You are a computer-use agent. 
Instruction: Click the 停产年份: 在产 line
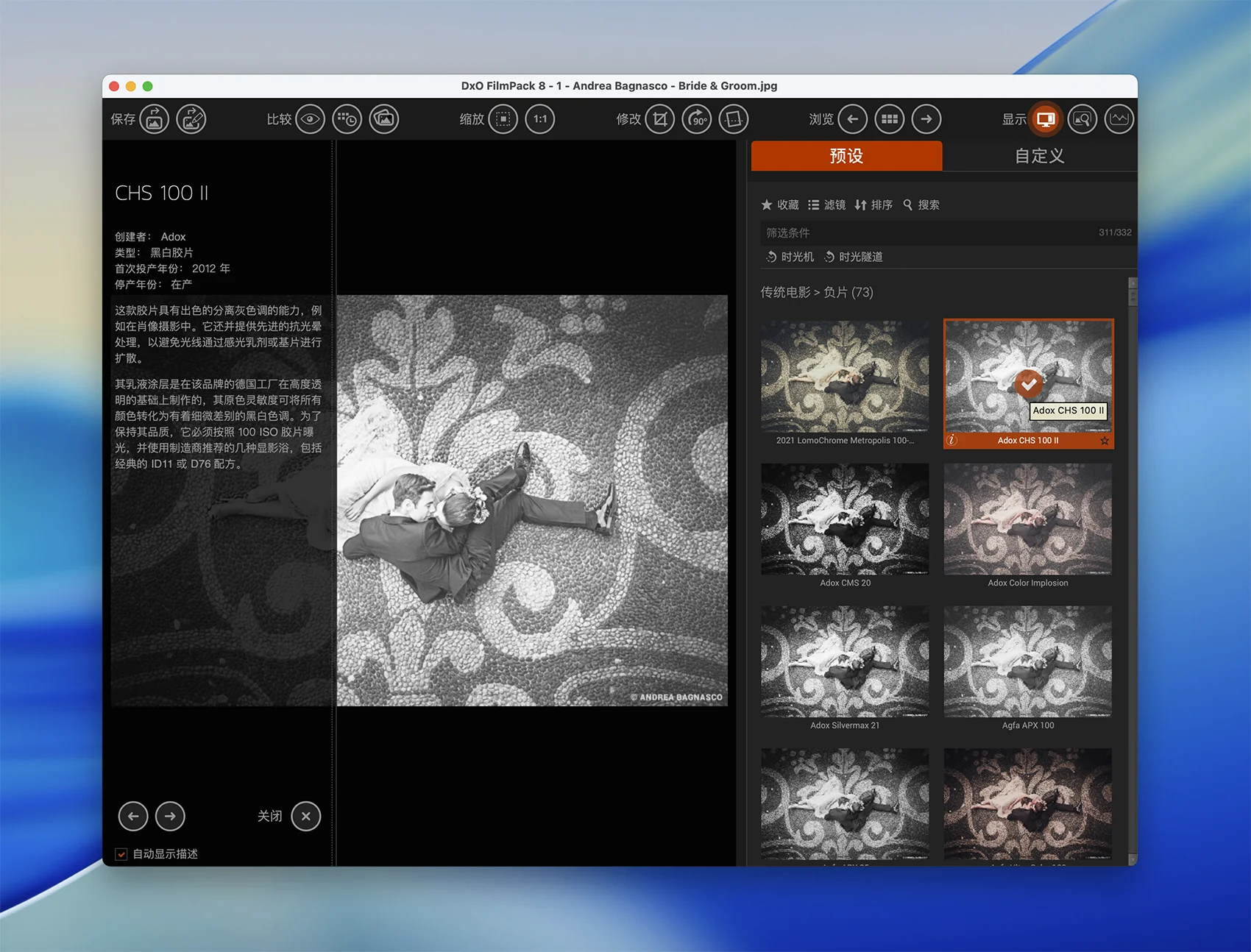pyautogui.click(x=153, y=285)
